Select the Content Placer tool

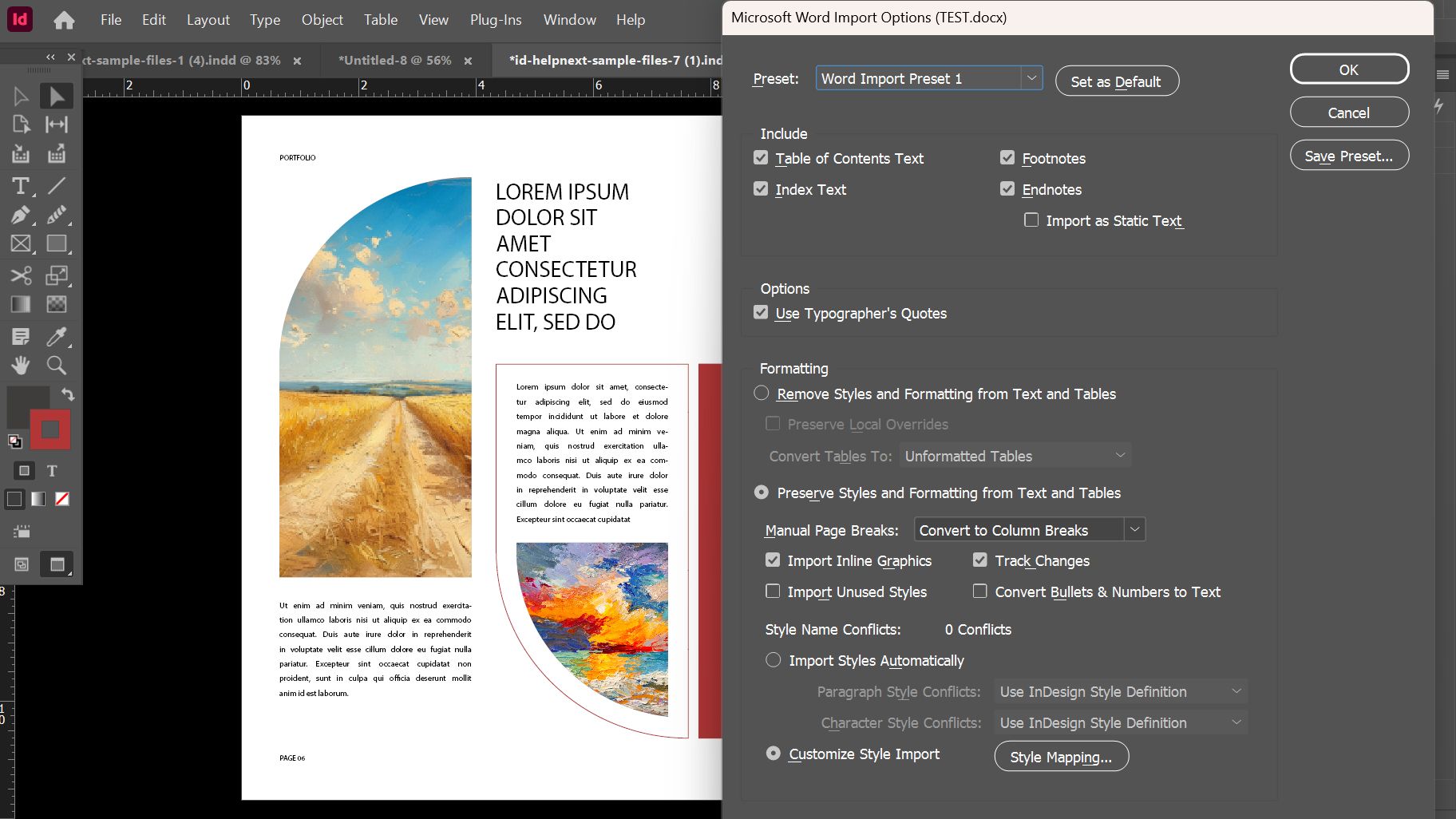pos(56,154)
